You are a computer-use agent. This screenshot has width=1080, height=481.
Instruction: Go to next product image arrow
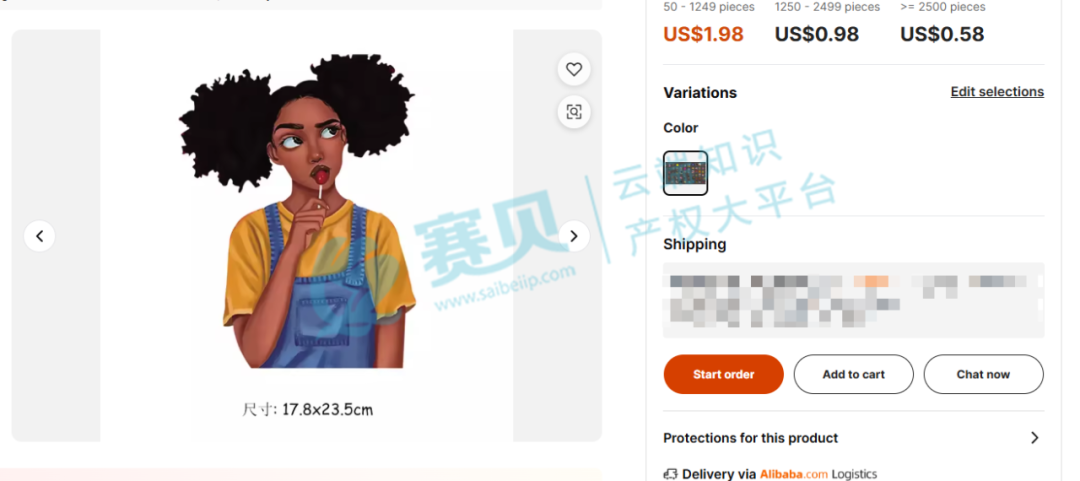[x=574, y=236]
